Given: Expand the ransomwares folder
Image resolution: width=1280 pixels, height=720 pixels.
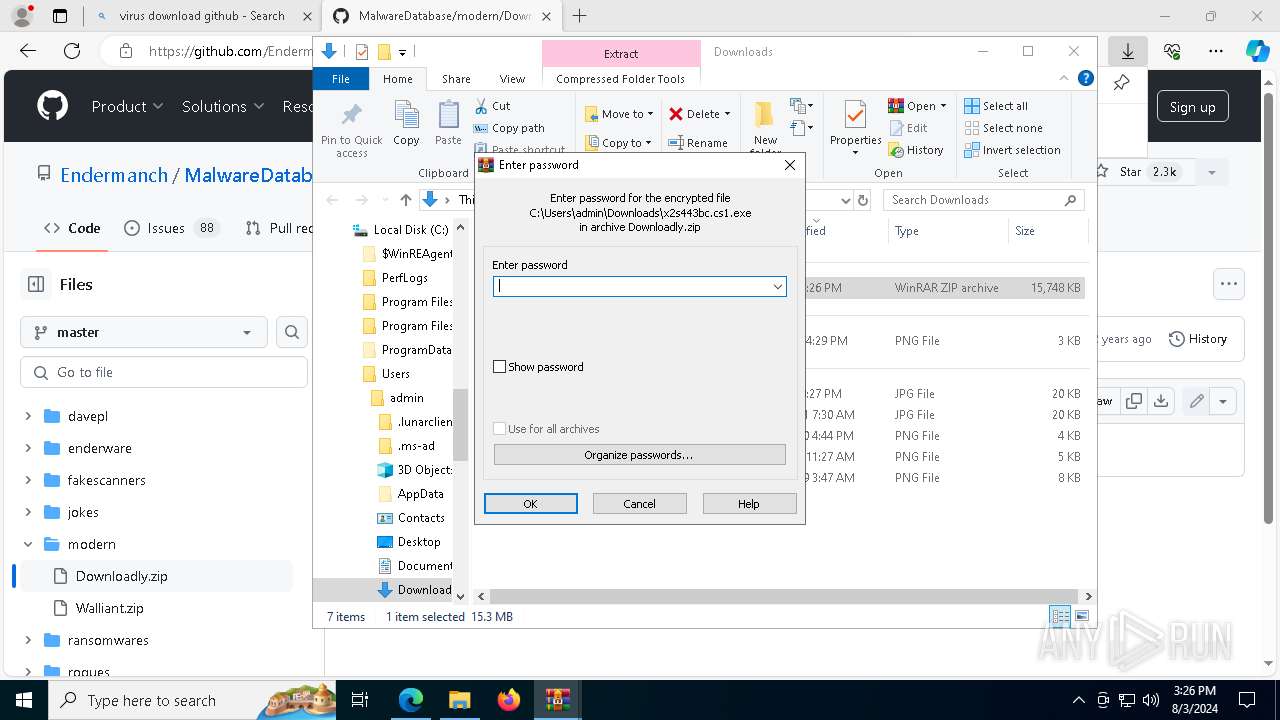Looking at the screenshot, I should point(28,640).
